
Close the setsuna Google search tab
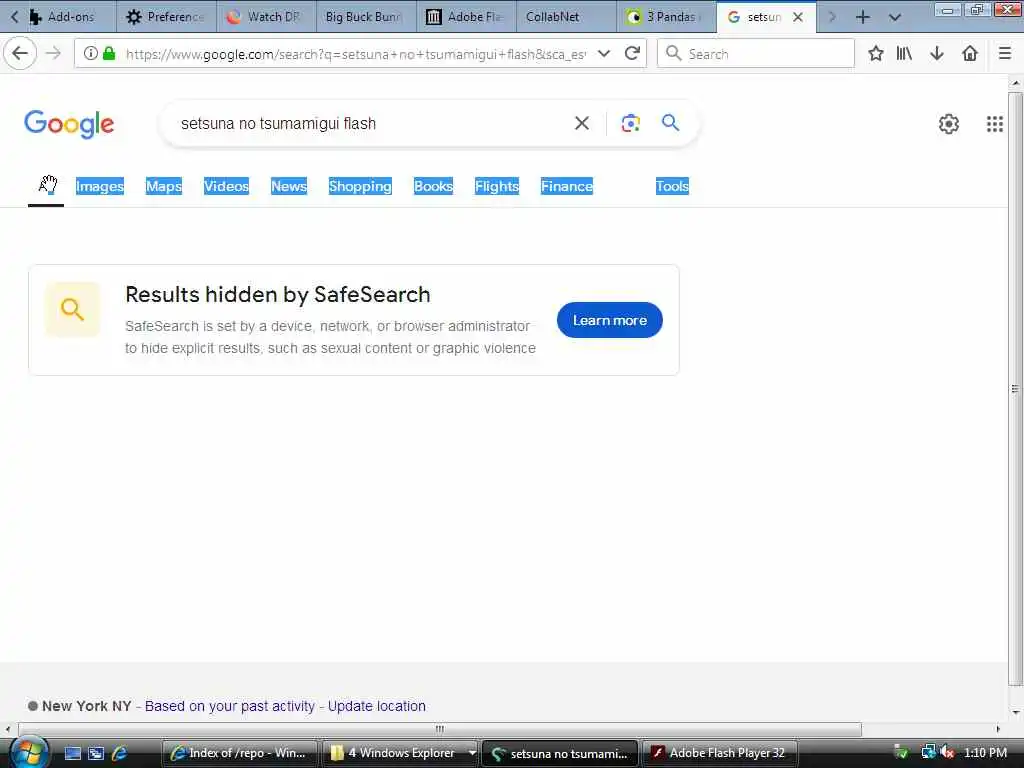point(798,17)
